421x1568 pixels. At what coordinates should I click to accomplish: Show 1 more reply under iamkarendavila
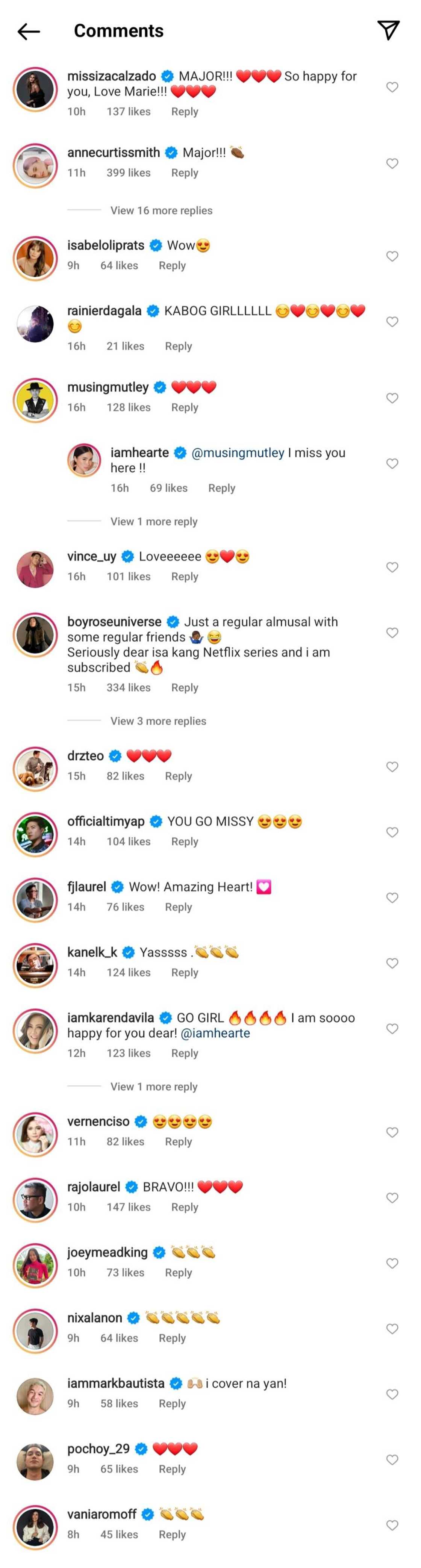coord(154,1087)
